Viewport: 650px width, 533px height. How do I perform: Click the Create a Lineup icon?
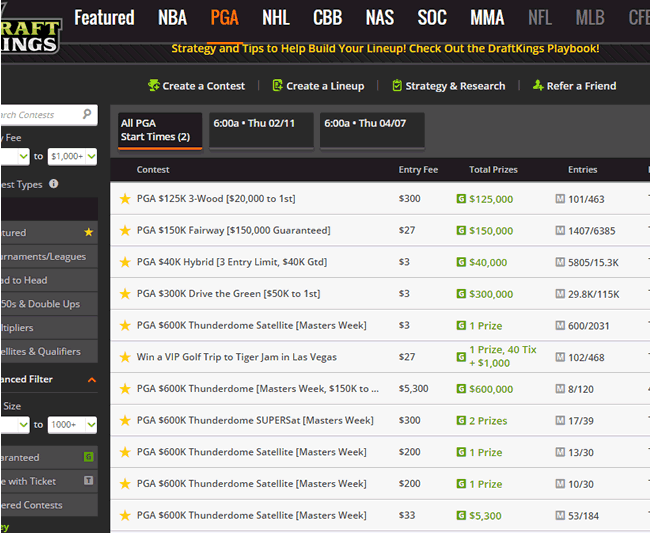pyautogui.click(x=277, y=85)
